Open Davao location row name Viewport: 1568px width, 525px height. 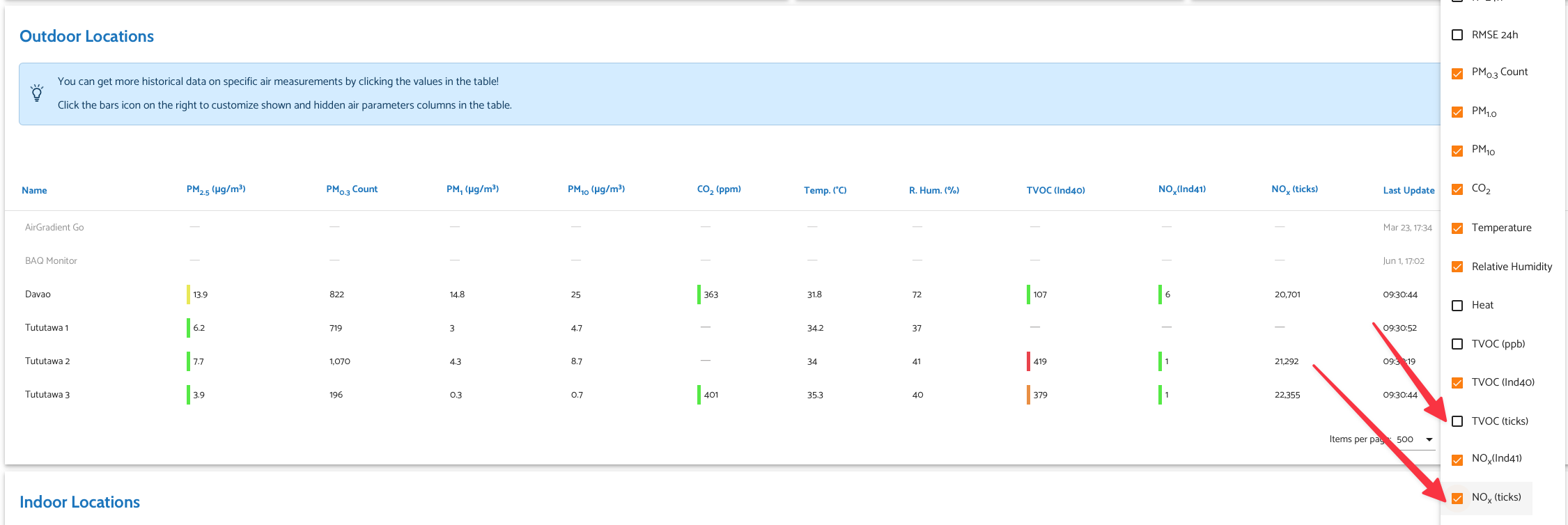(x=38, y=294)
